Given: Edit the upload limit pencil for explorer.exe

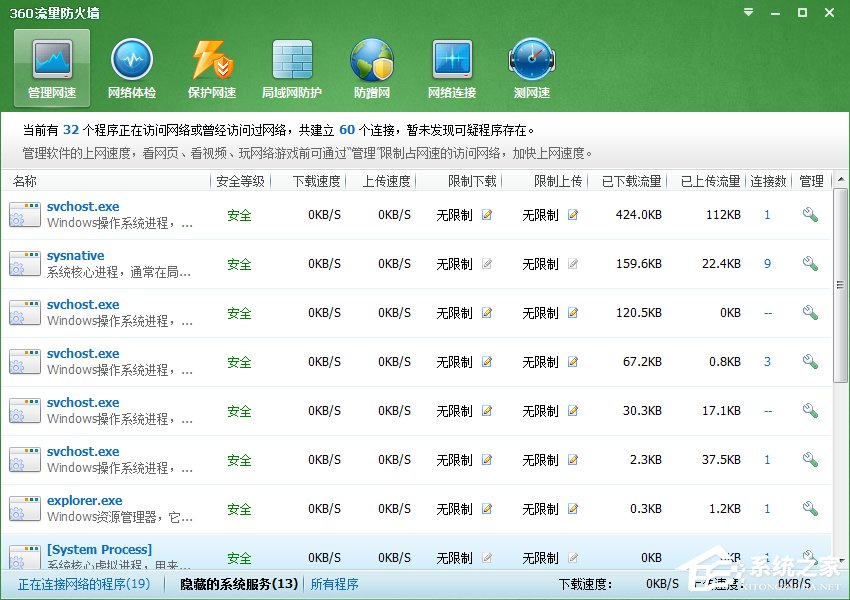Looking at the screenshot, I should (572, 509).
